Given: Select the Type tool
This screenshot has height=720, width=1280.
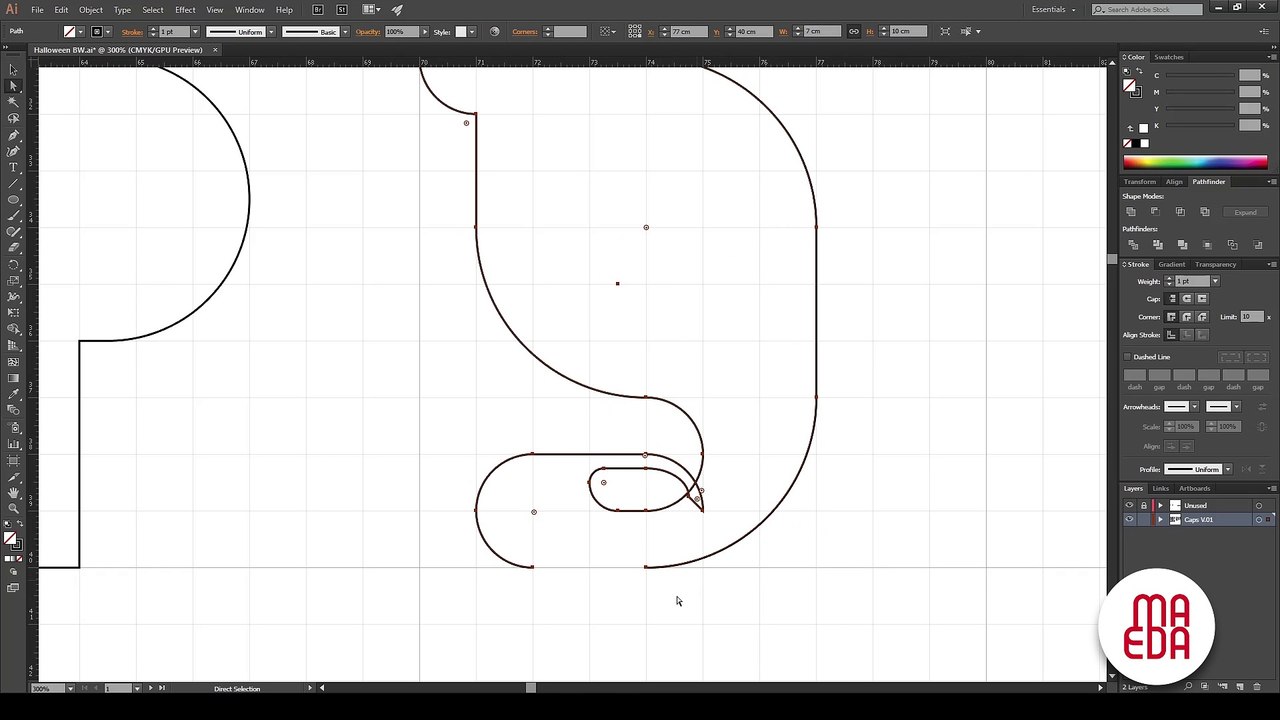Looking at the screenshot, I should point(13,167).
